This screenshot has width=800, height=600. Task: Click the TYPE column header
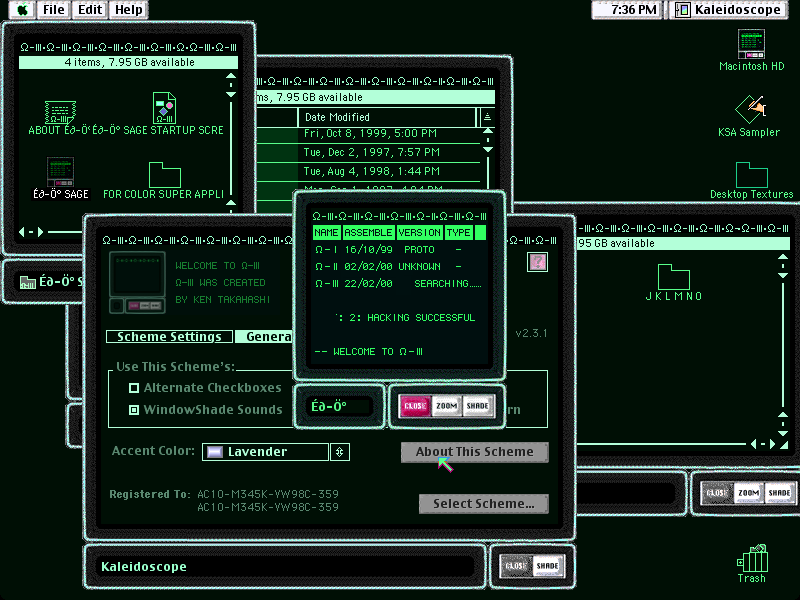pos(458,233)
